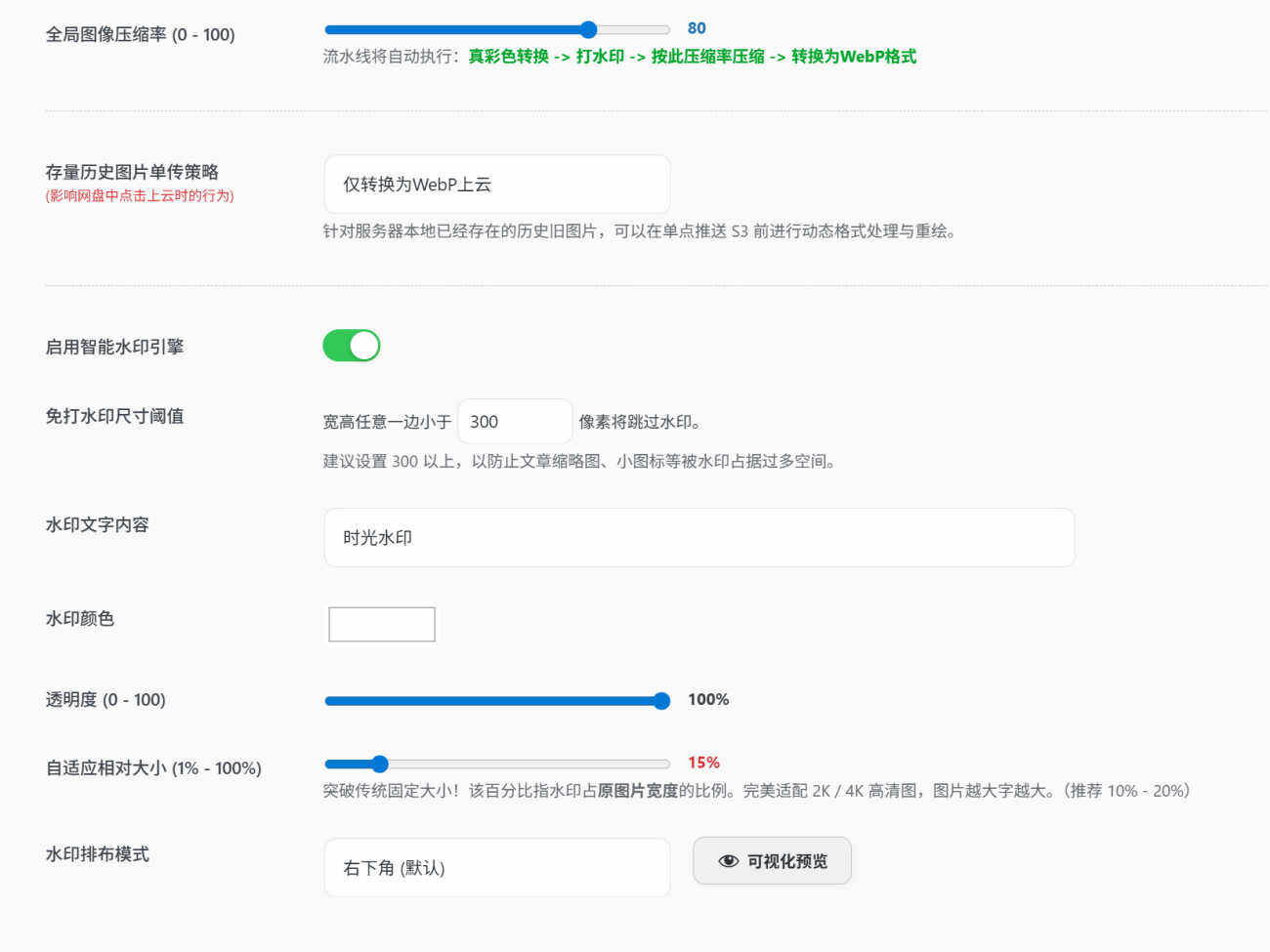Click the red 影响网盘中点击上云时的行为 note
The image size is (1270, 952).
tap(140, 195)
